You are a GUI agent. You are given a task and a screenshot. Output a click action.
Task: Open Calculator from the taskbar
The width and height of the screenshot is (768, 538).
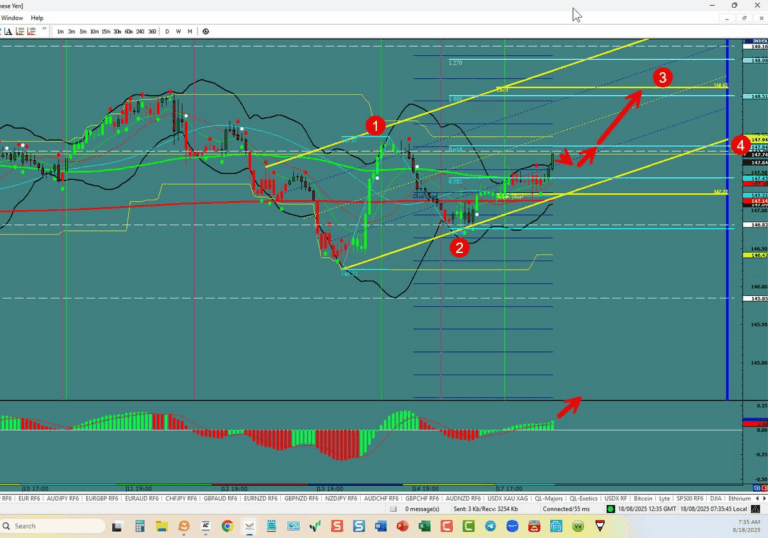tap(140, 526)
